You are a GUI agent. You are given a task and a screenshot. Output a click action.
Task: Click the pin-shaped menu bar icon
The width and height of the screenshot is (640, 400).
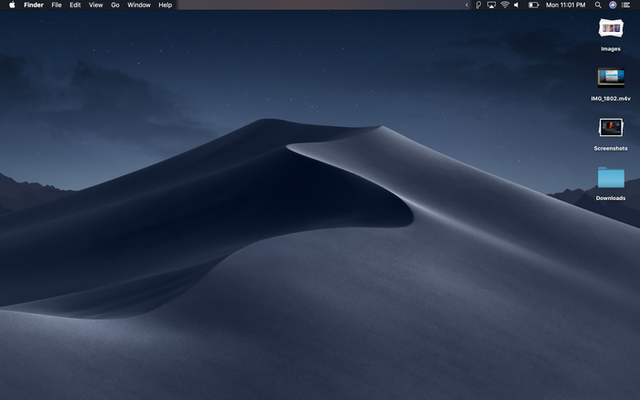[478, 5]
